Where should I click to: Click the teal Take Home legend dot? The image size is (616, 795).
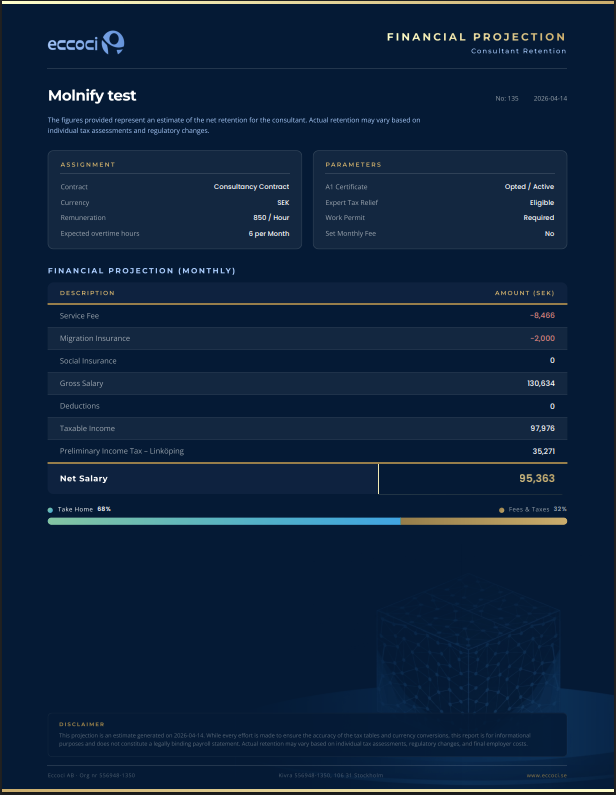[50, 510]
